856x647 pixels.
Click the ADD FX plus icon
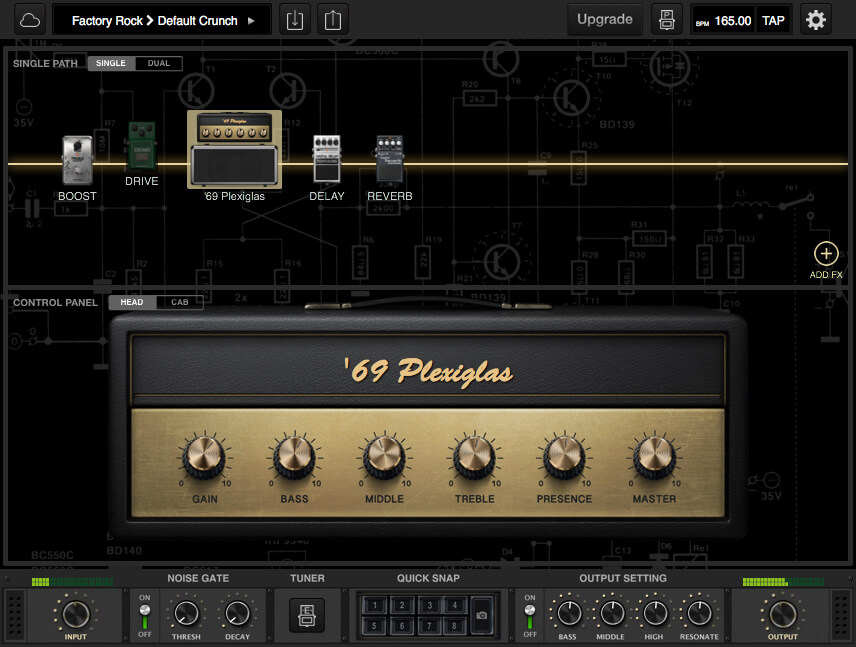click(826, 254)
